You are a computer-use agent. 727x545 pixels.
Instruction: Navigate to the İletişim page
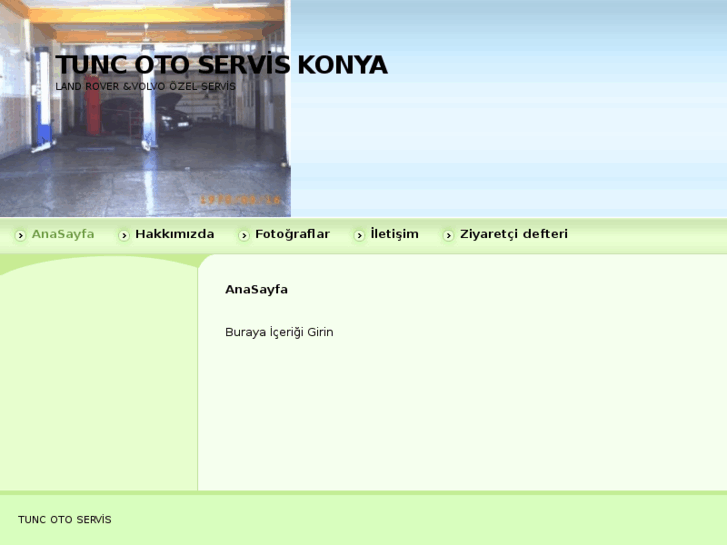tap(394, 234)
